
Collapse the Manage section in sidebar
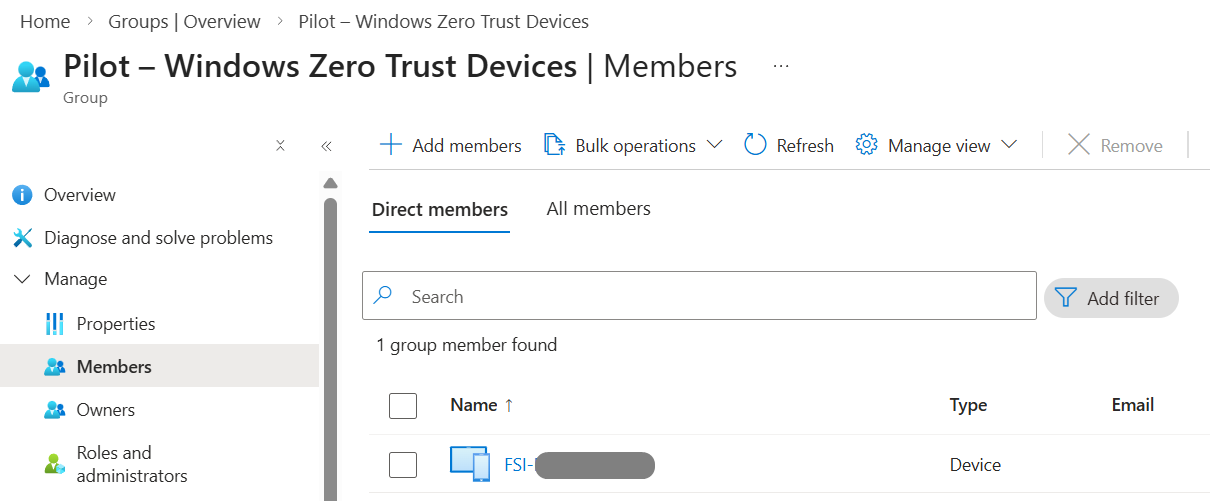click(22, 279)
